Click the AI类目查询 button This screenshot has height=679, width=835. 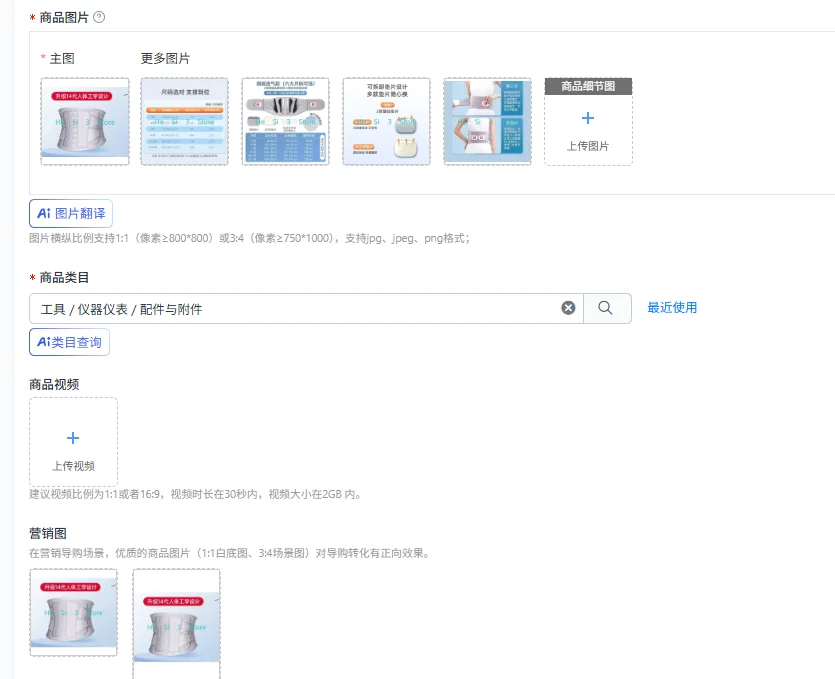(x=69, y=342)
